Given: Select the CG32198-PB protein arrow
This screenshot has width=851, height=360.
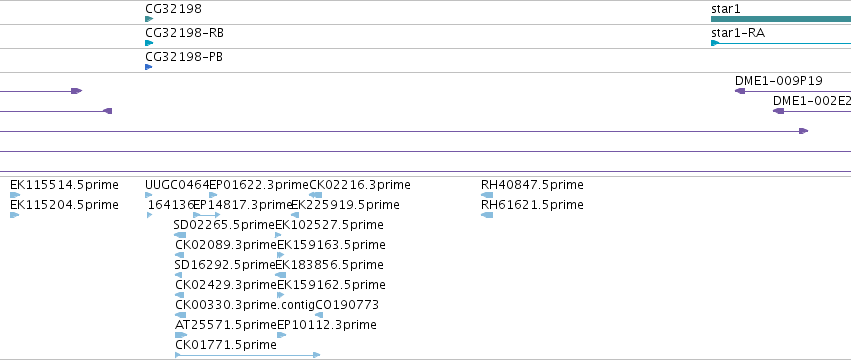Looking at the screenshot, I should coord(149,67).
